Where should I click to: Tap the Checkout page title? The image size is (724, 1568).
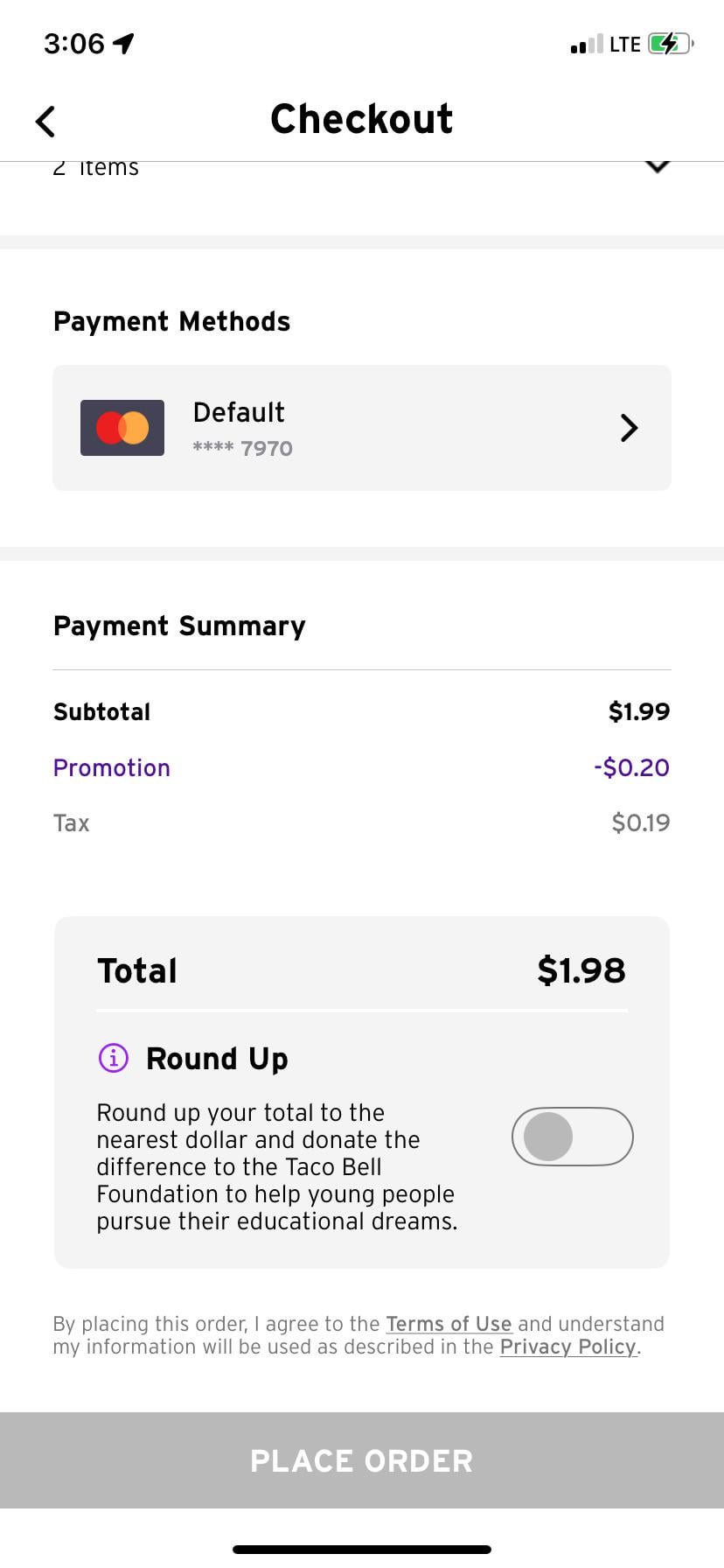coord(362,119)
